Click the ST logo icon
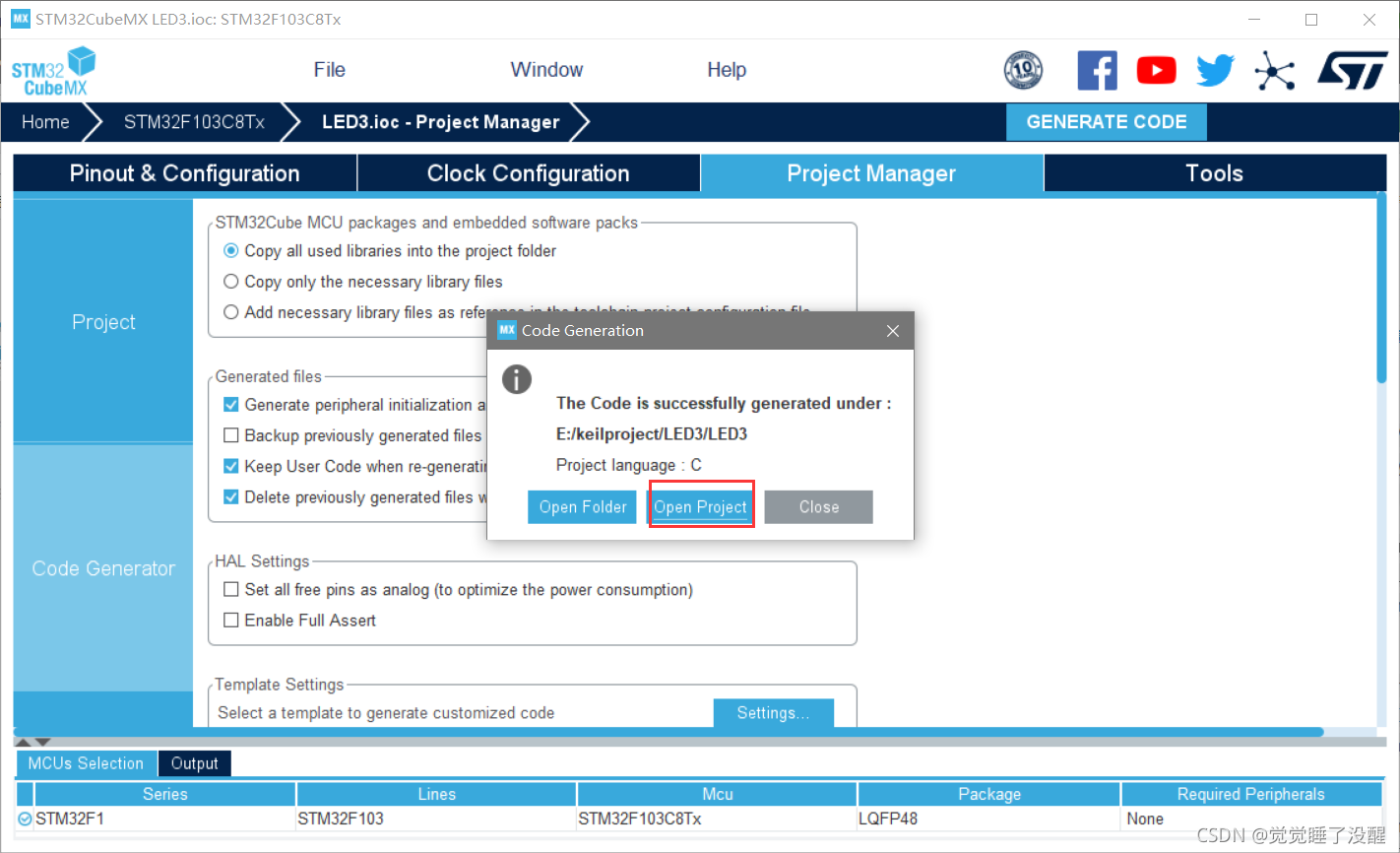The width and height of the screenshot is (1400, 853). click(x=1353, y=71)
